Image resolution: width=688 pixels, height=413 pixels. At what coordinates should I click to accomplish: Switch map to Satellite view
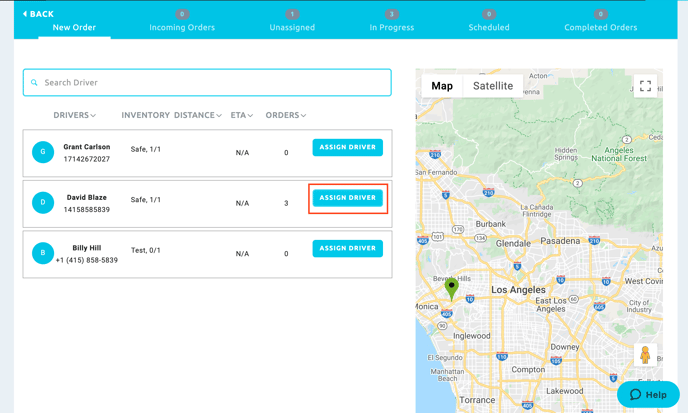(493, 86)
